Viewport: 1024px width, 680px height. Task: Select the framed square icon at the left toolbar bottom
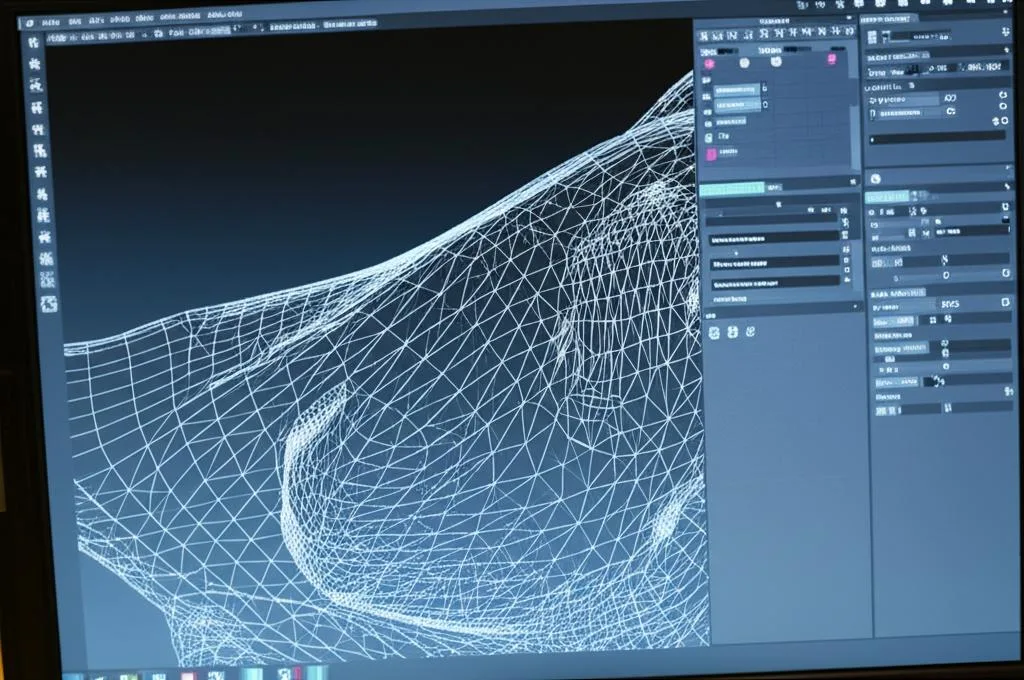tap(49, 304)
